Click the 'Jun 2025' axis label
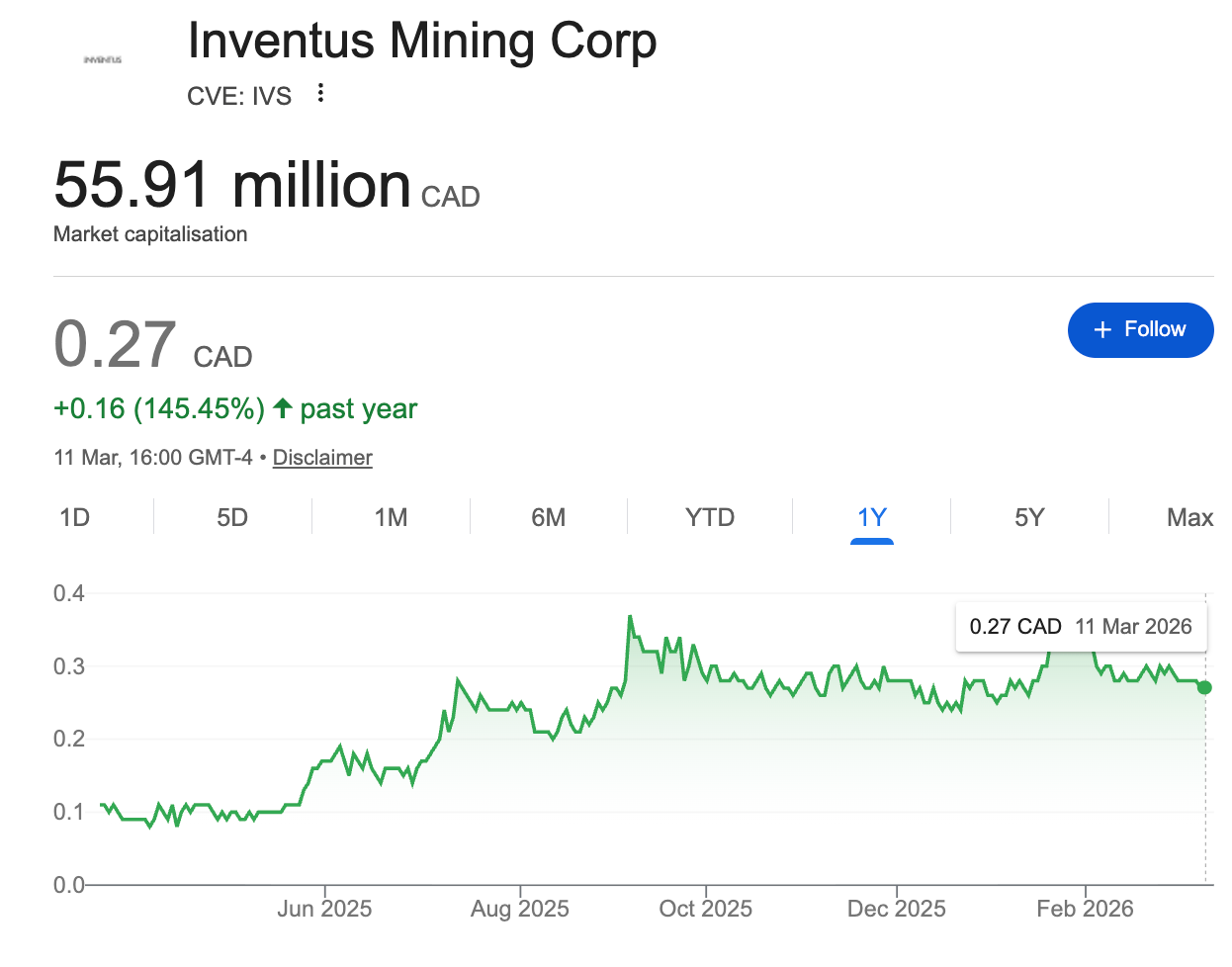 pyautogui.click(x=324, y=909)
